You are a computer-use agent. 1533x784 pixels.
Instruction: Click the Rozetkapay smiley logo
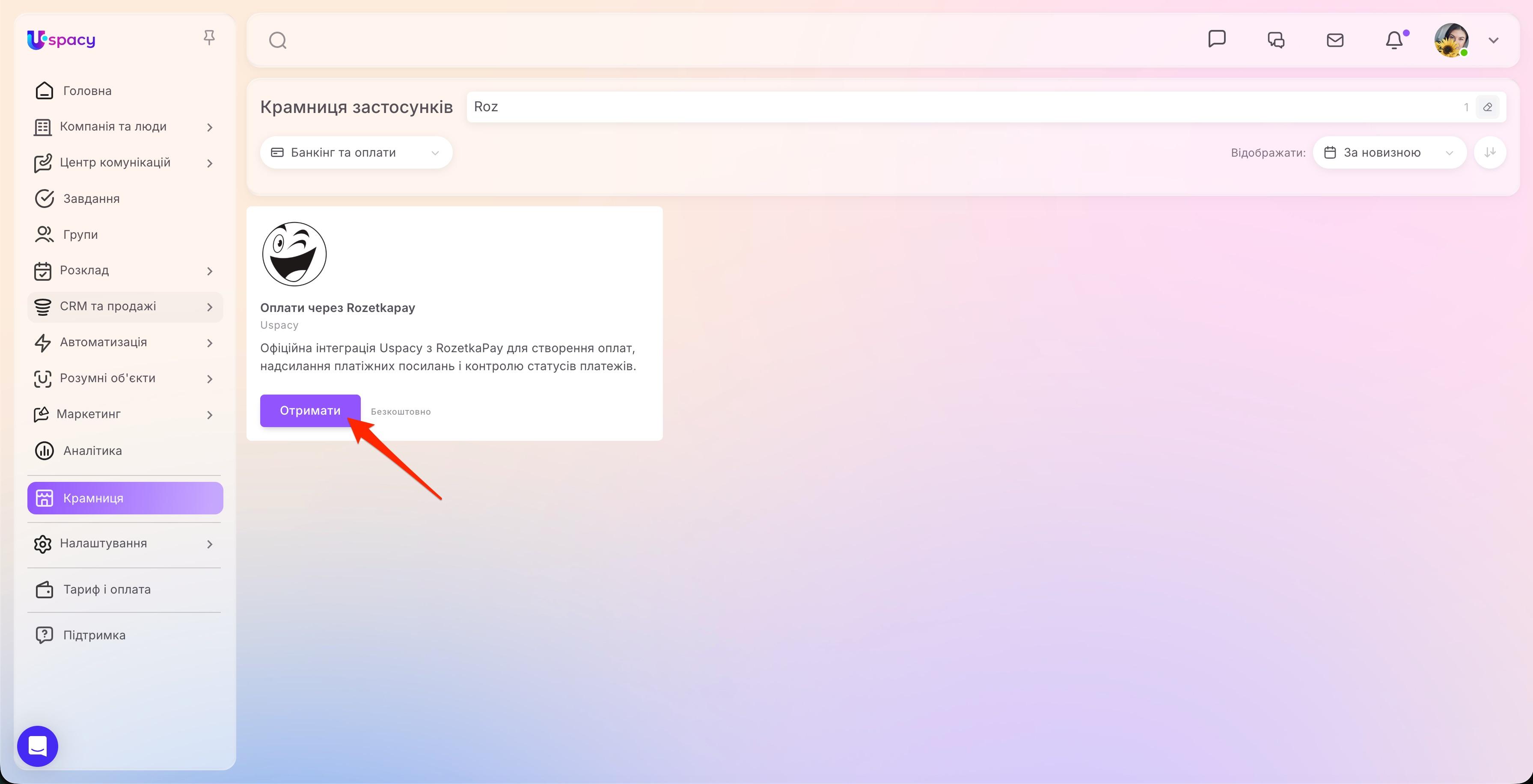(294, 254)
